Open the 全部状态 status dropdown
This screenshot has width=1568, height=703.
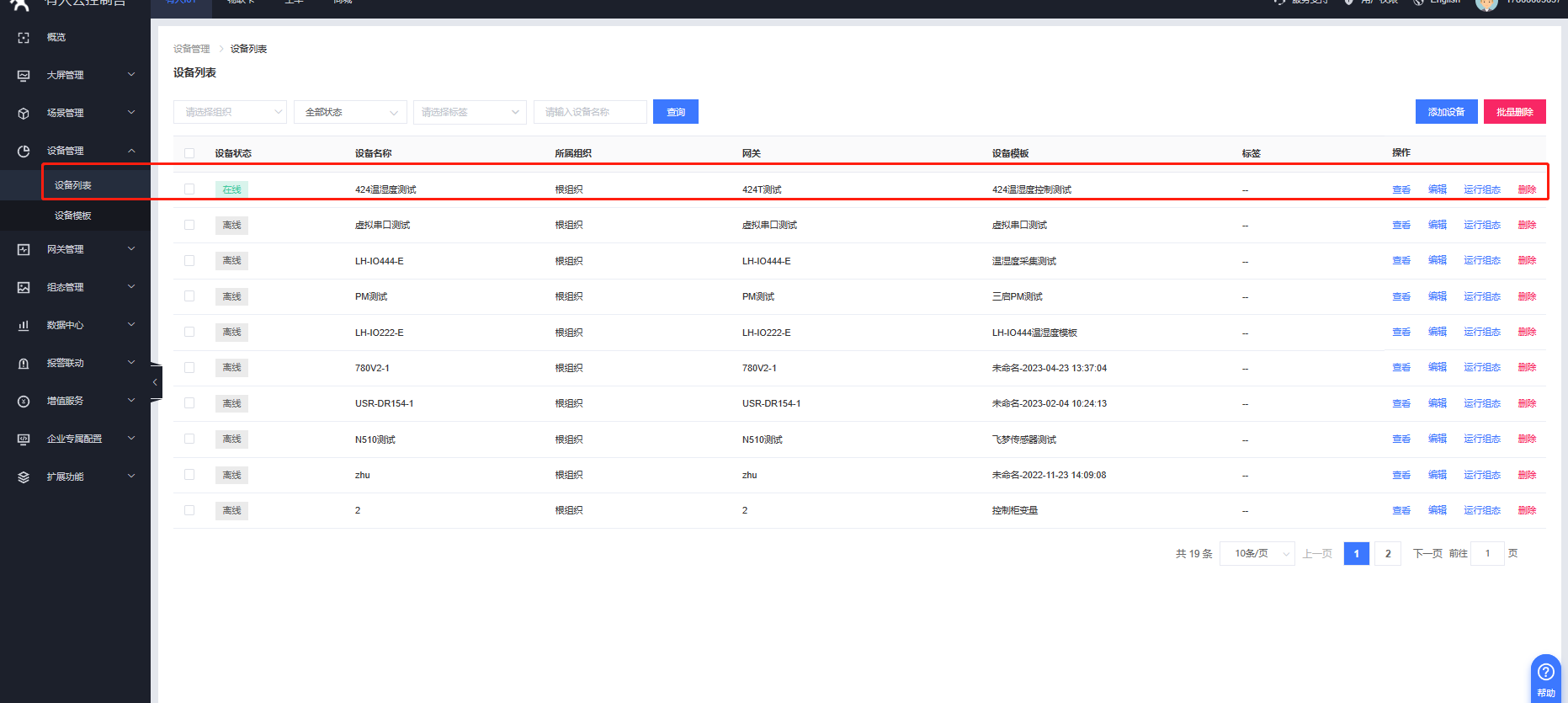[350, 112]
